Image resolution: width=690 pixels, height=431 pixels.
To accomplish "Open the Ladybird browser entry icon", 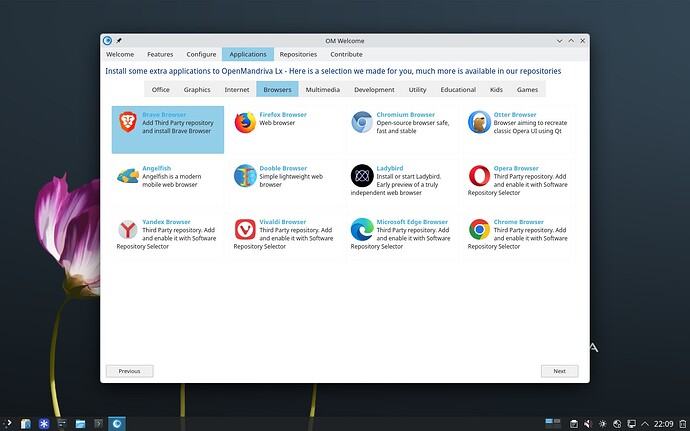I will point(362,176).
